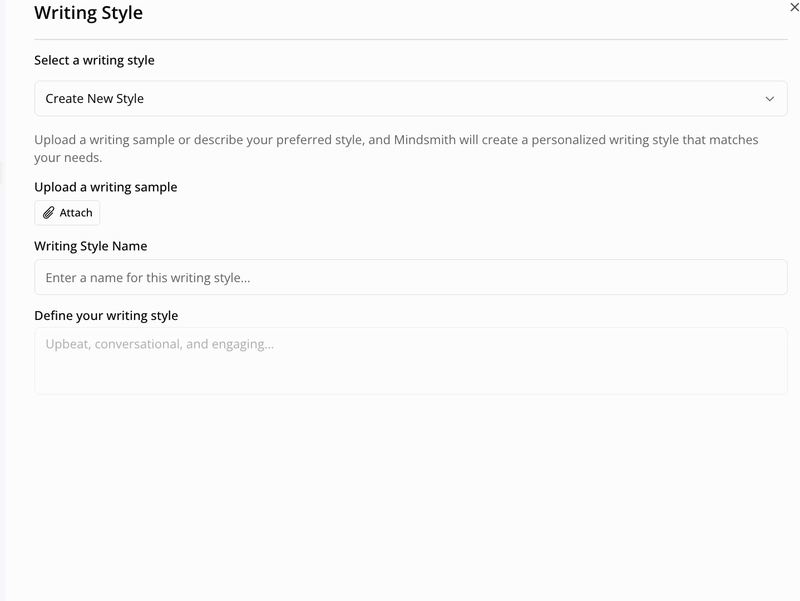Viewport: 800px width, 601px height.
Task: Click the words "your needs." in the description
Action: (68, 158)
